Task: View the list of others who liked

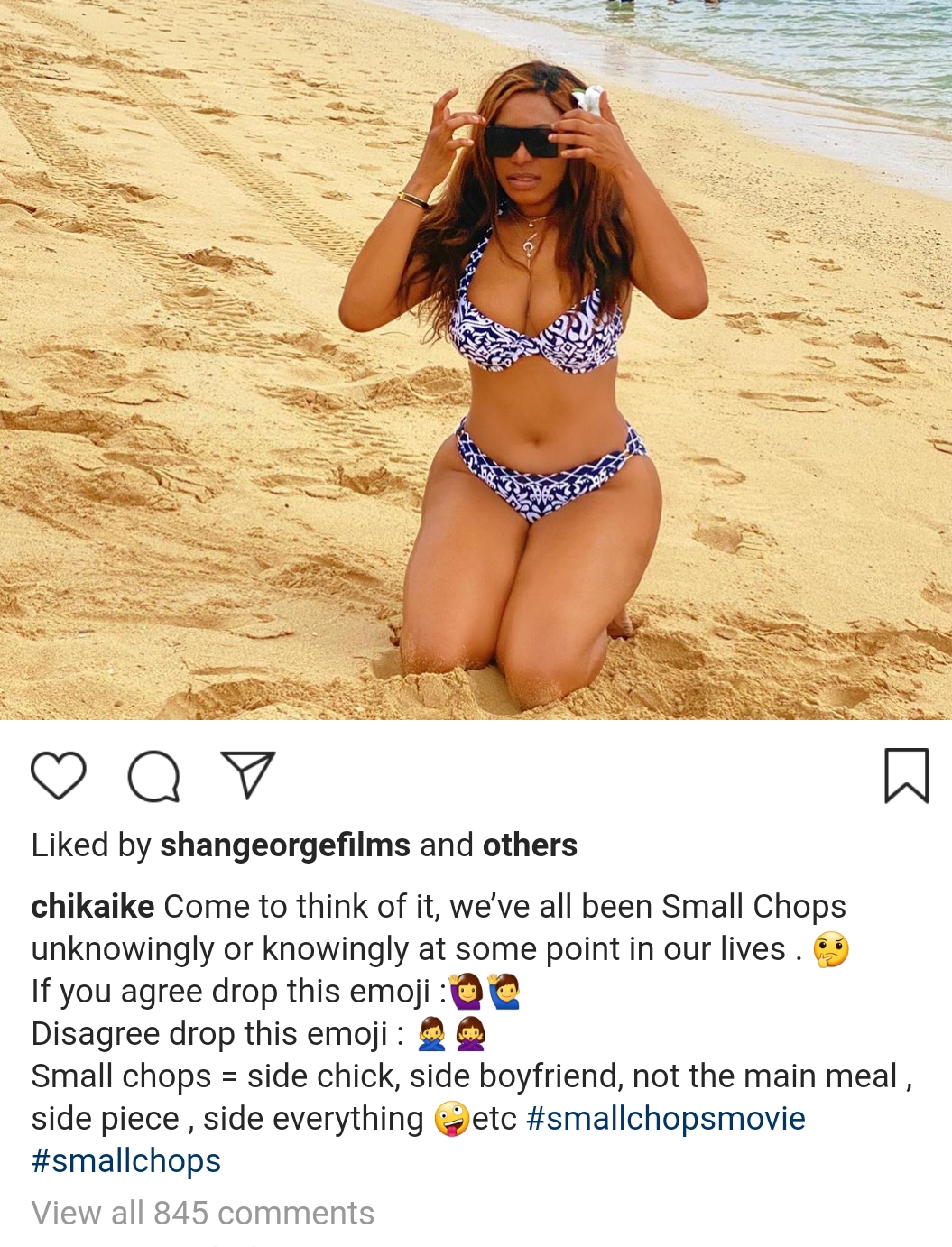Action: coord(530,845)
